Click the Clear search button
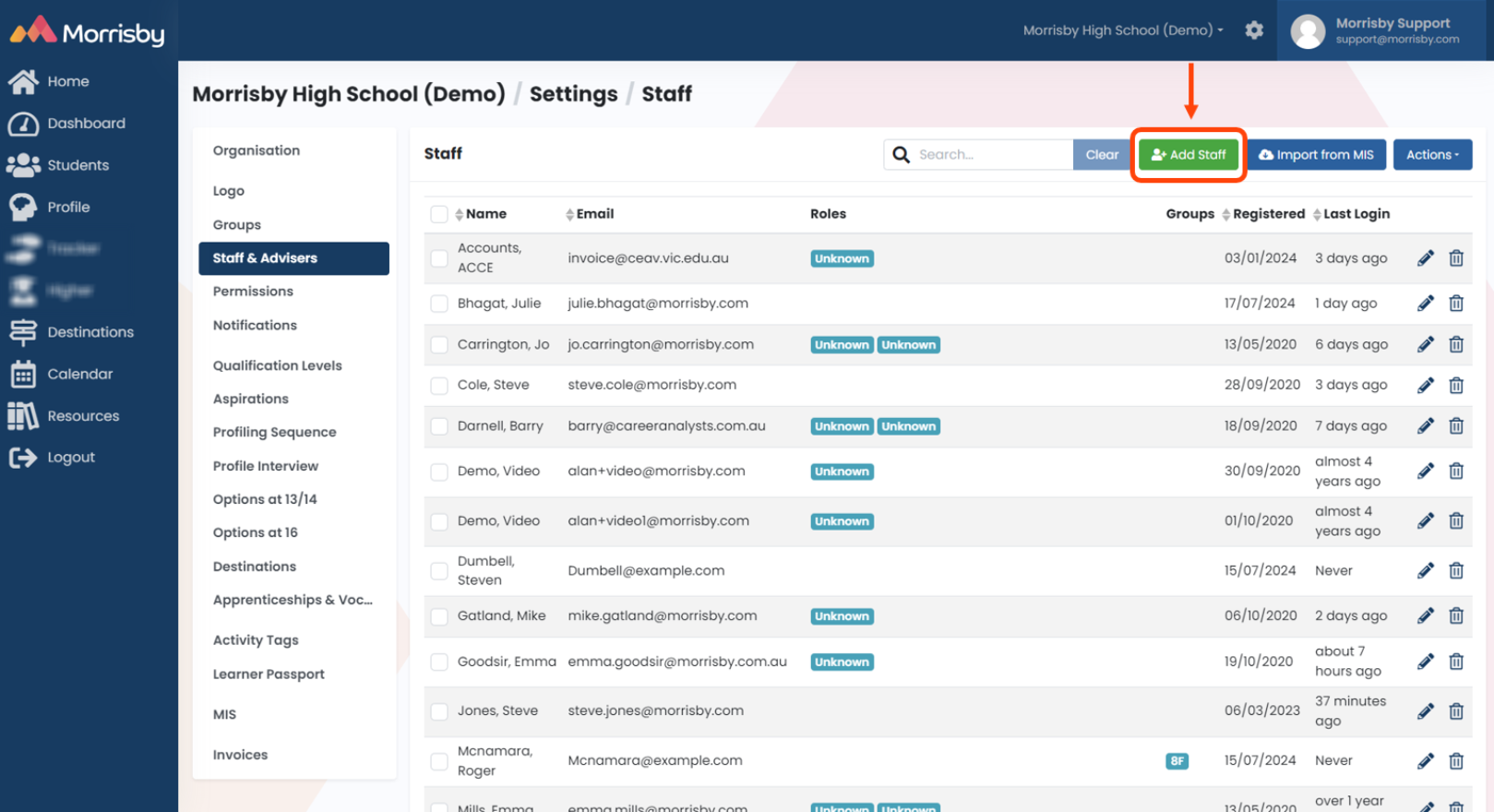Screen dimensions: 1494x812 [x=1102, y=155]
